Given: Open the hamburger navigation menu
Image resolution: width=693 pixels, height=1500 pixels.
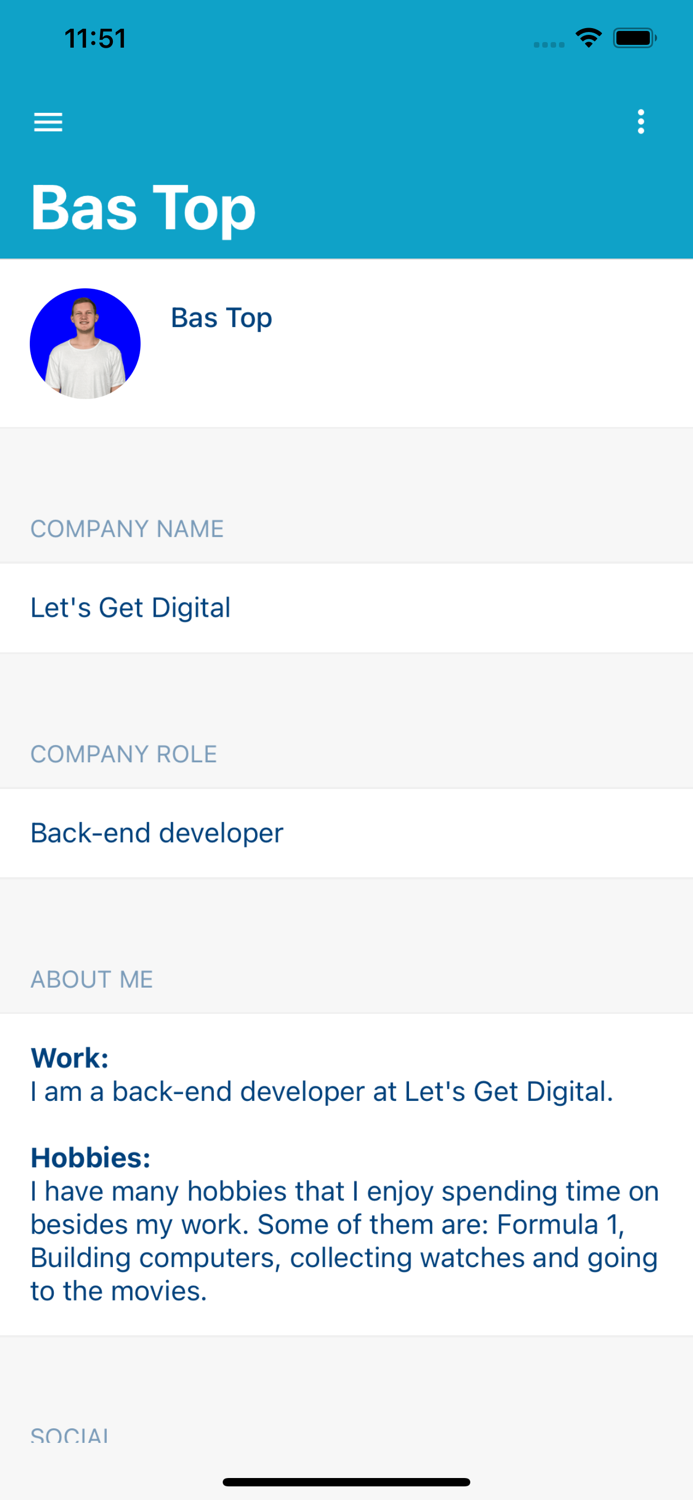Looking at the screenshot, I should pyautogui.click(x=48, y=122).
